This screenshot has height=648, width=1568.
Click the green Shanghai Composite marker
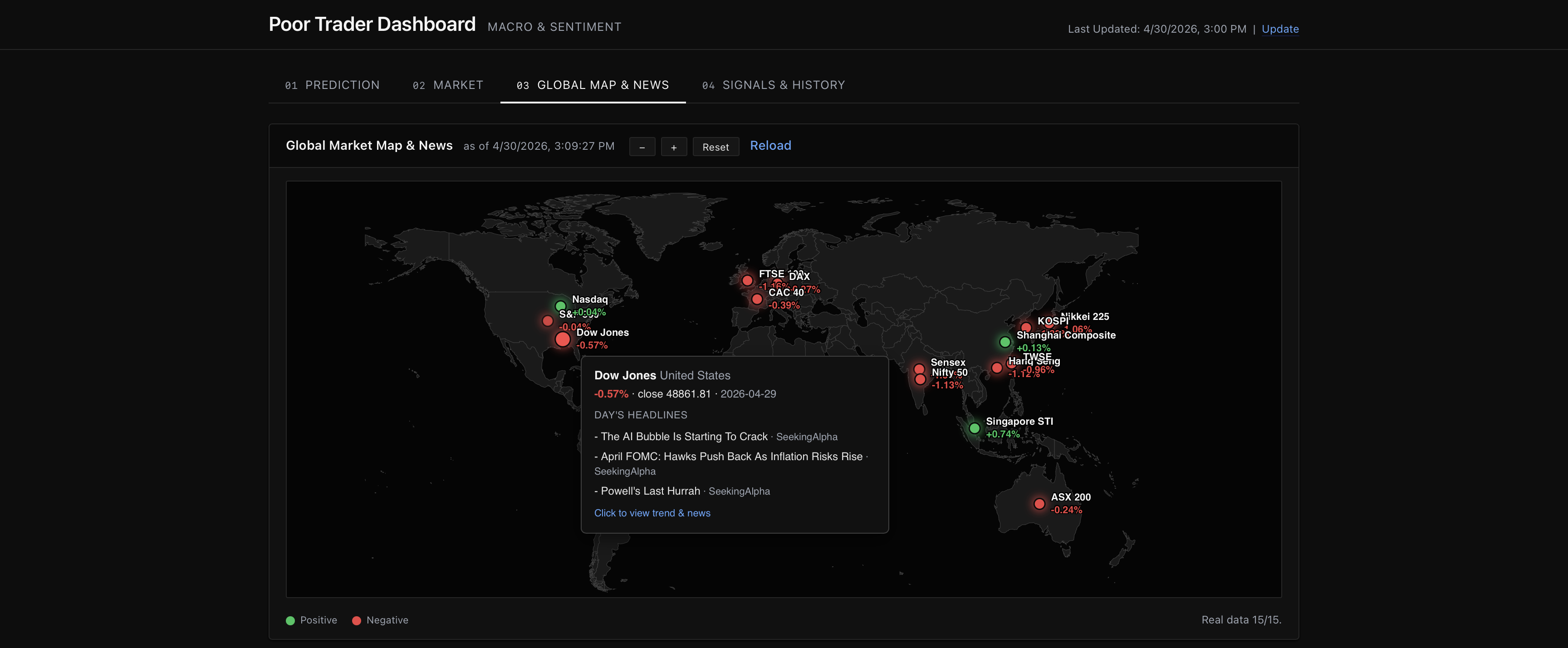[x=1005, y=342]
